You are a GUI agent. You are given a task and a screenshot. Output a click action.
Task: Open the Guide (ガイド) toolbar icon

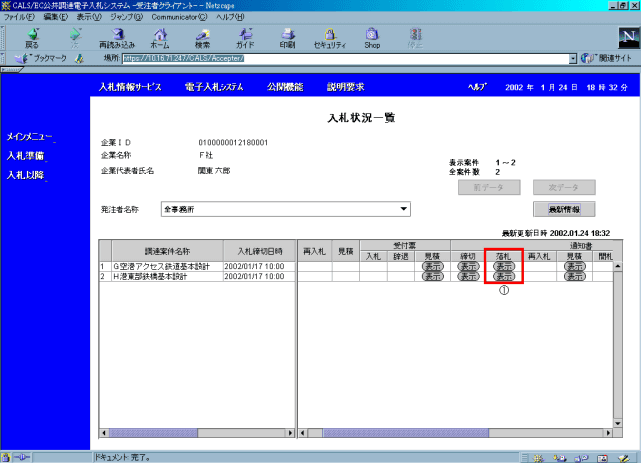click(245, 38)
